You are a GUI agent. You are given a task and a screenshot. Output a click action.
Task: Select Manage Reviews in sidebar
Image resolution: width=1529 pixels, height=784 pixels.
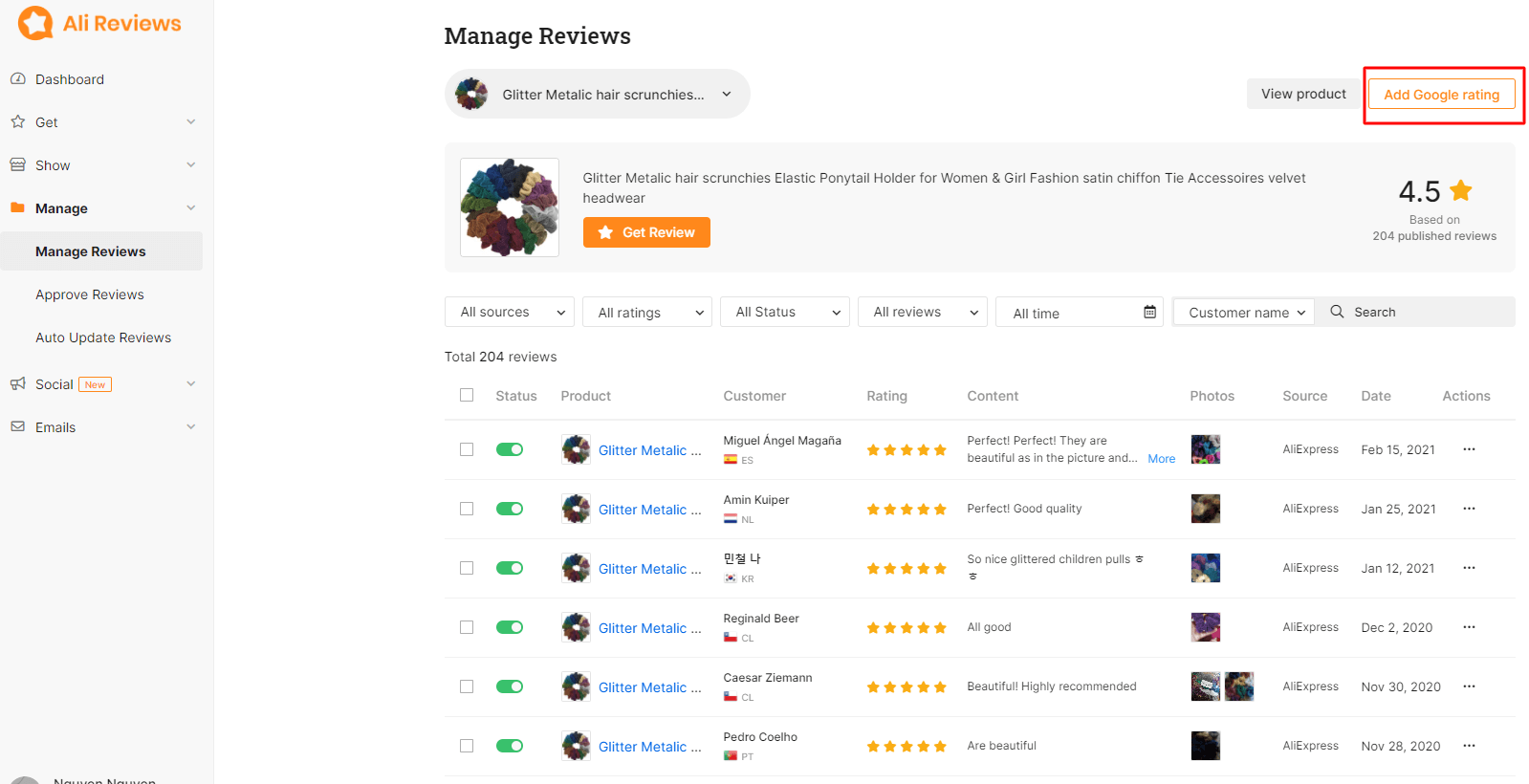[101, 250]
